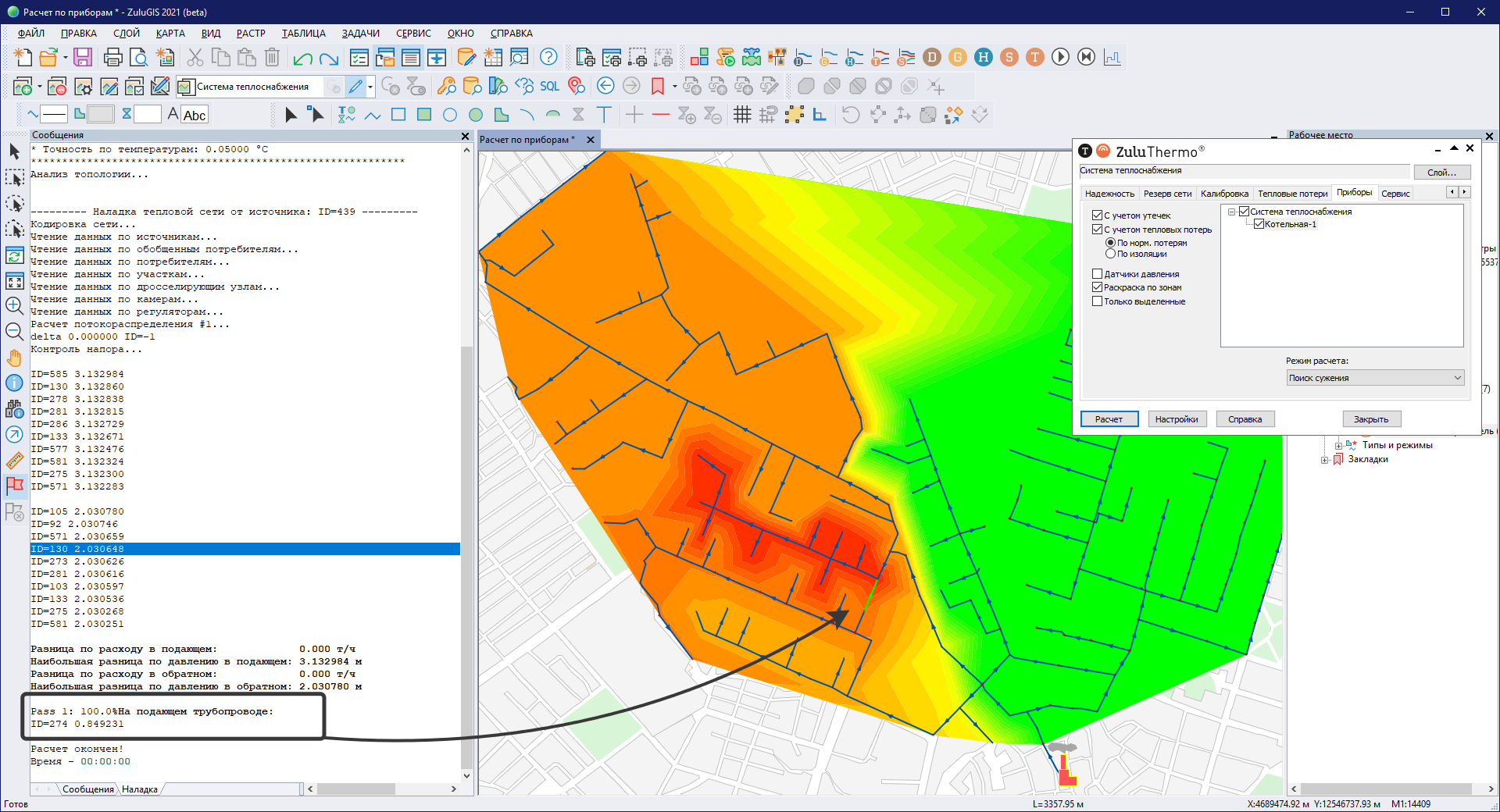Switch to the Тепловые потери tab
This screenshot has height=812, width=1500.
tap(1292, 194)
